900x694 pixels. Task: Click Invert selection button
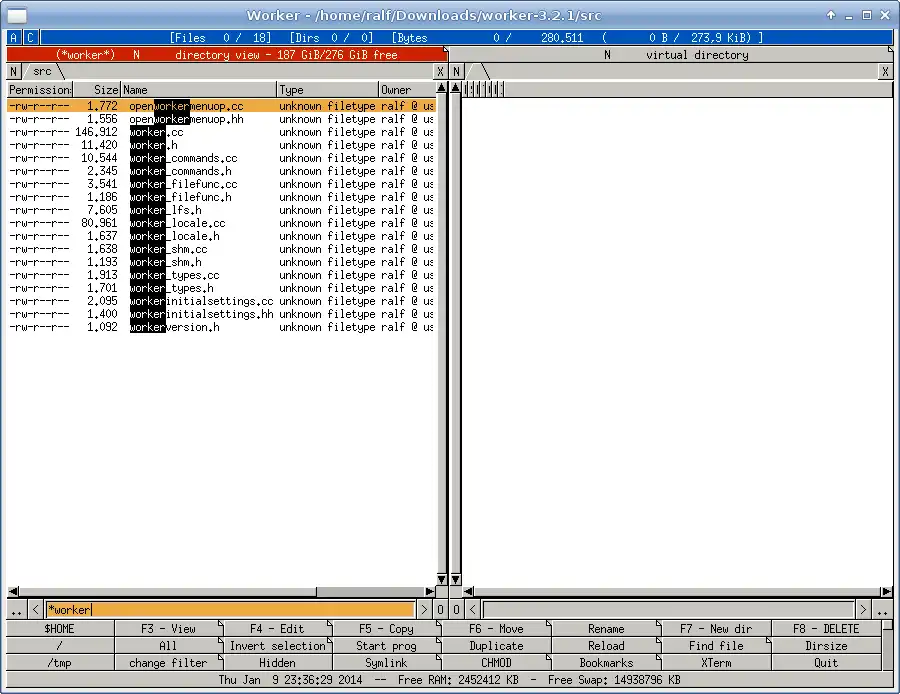click(x=278, y=646)
